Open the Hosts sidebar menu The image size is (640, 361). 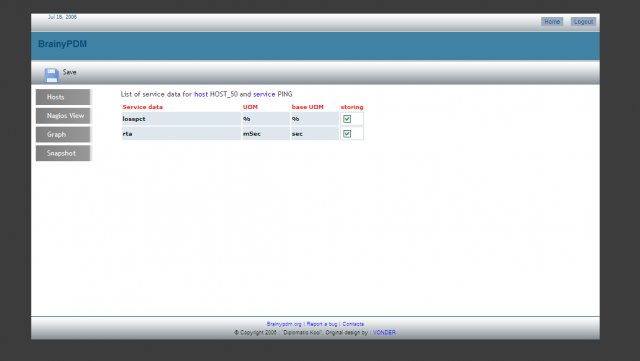click(63, 97)
